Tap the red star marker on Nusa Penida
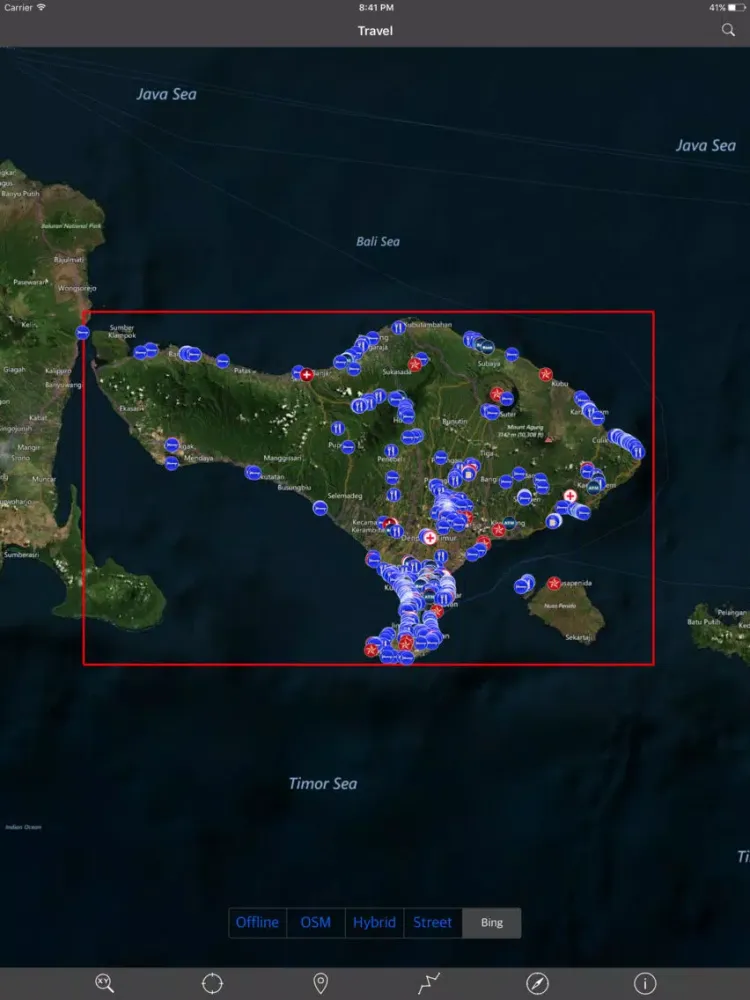 click(x=554, y=583)
